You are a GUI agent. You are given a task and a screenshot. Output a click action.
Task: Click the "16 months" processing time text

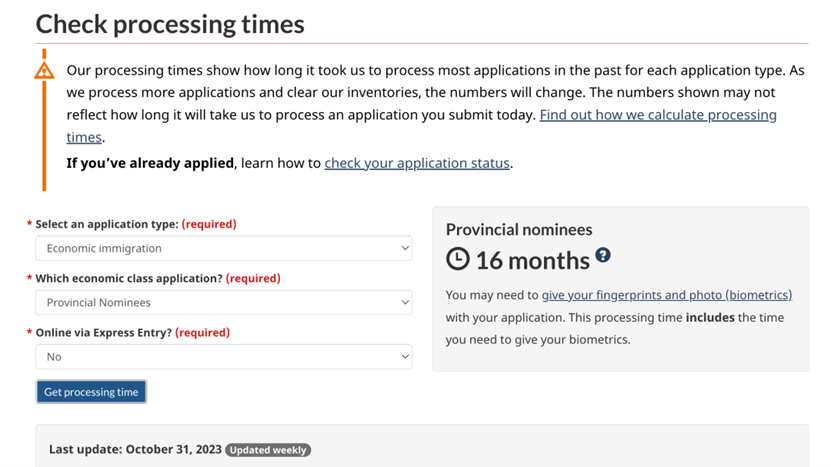pyautogui.click(x=533, y=260)
